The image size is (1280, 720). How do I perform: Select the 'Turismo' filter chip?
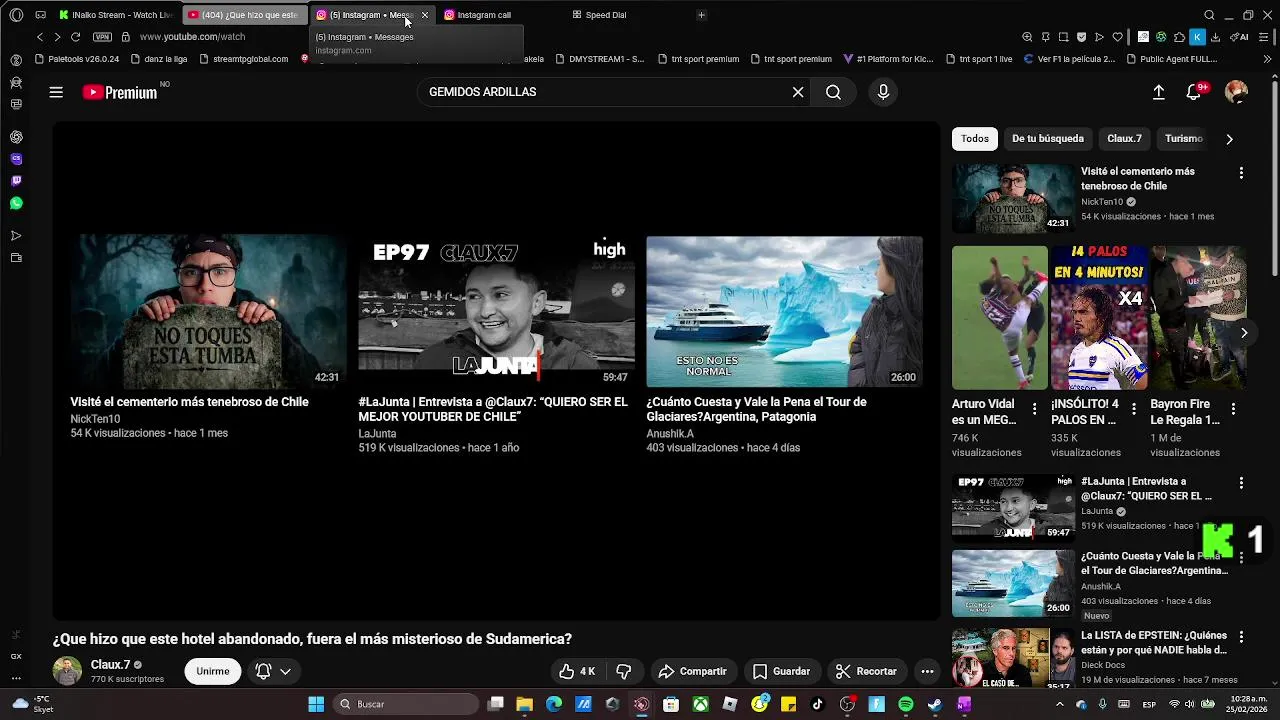pos(1184,139)
